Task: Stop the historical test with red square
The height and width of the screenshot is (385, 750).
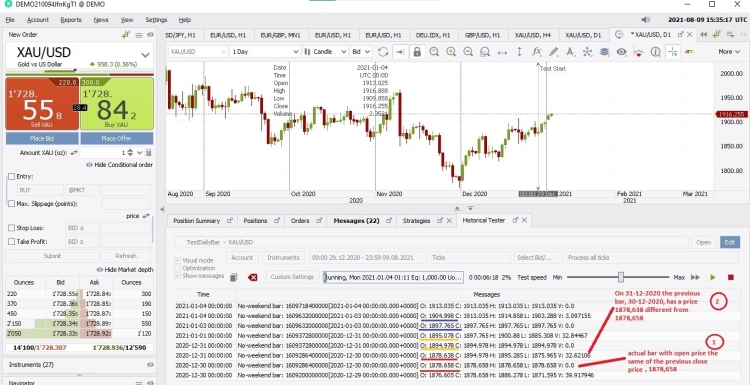Action: [x=730, y=277]
